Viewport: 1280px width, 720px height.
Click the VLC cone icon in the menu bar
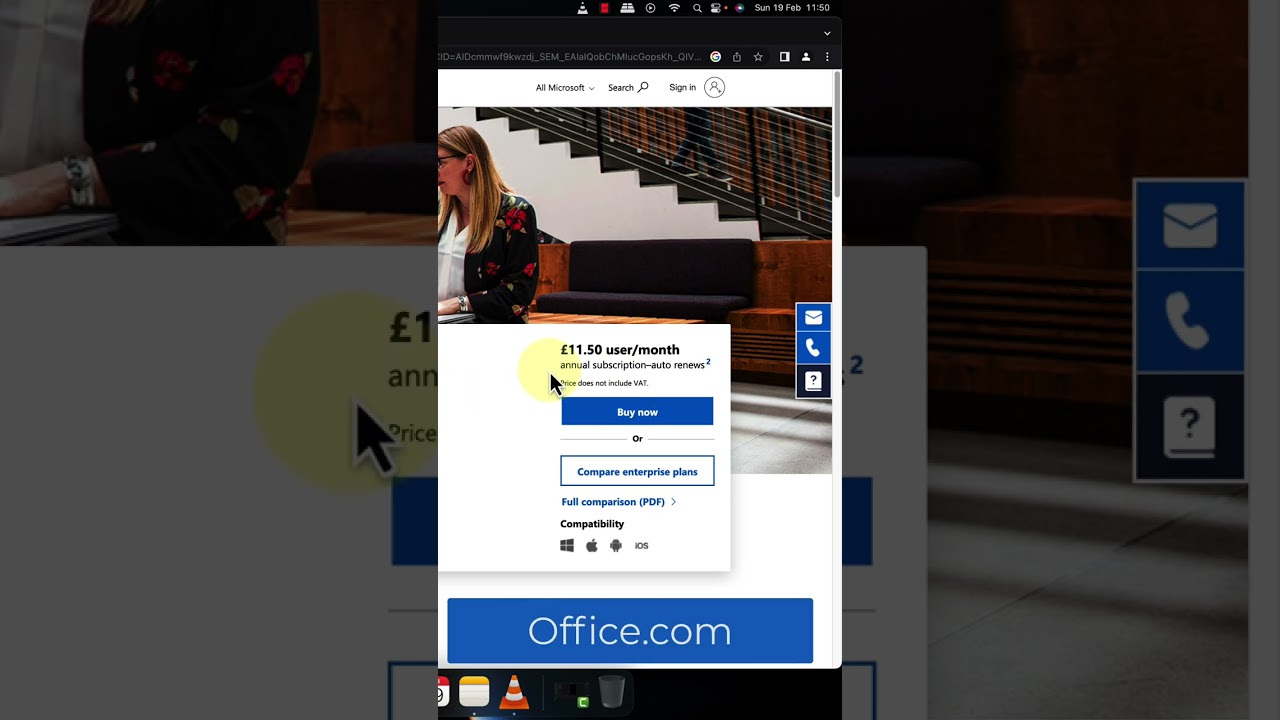click(x=583, y=8)
